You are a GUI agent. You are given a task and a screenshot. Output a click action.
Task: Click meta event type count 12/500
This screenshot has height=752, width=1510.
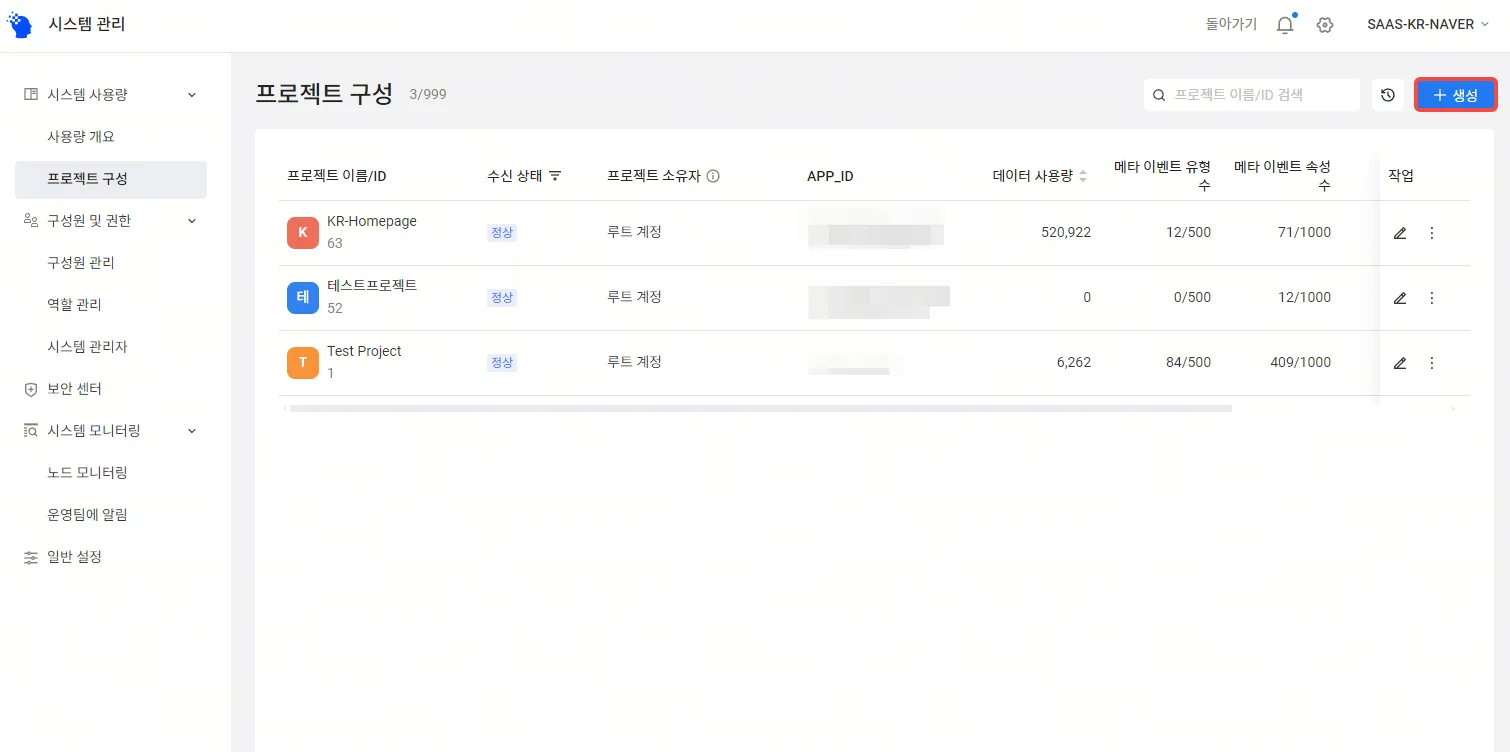(1188, 232)
